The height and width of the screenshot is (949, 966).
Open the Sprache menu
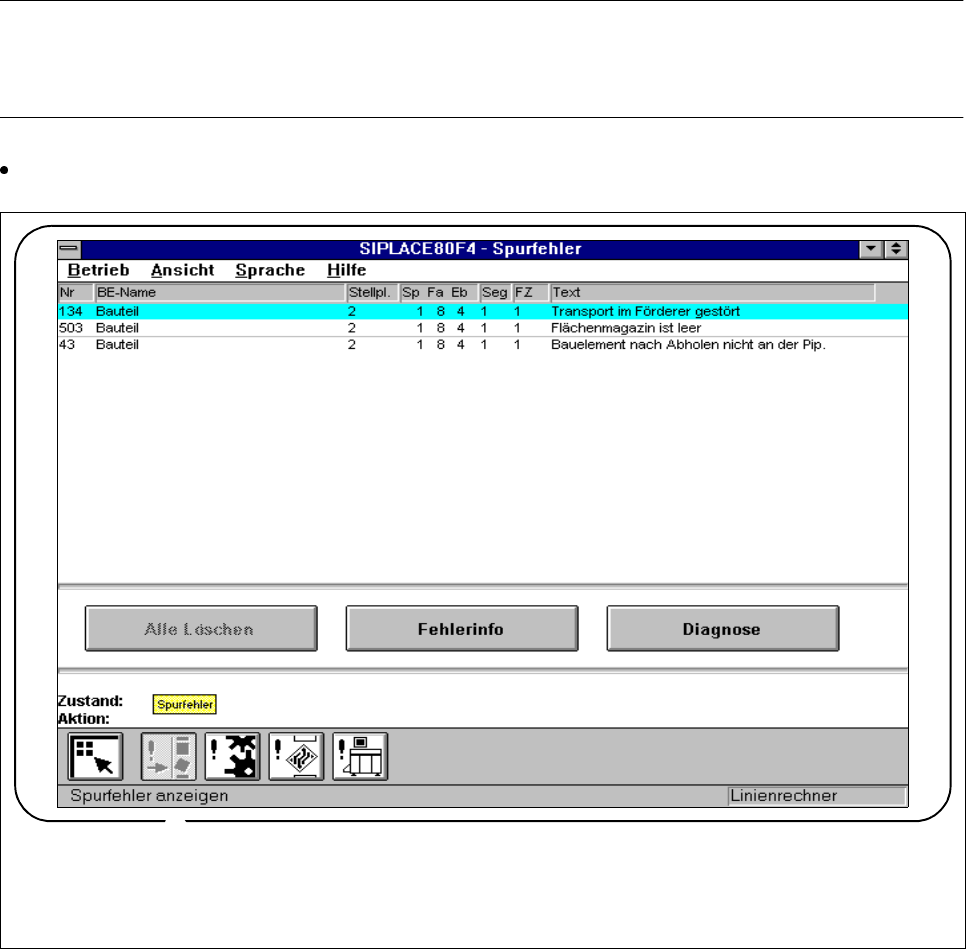[270, 270]
